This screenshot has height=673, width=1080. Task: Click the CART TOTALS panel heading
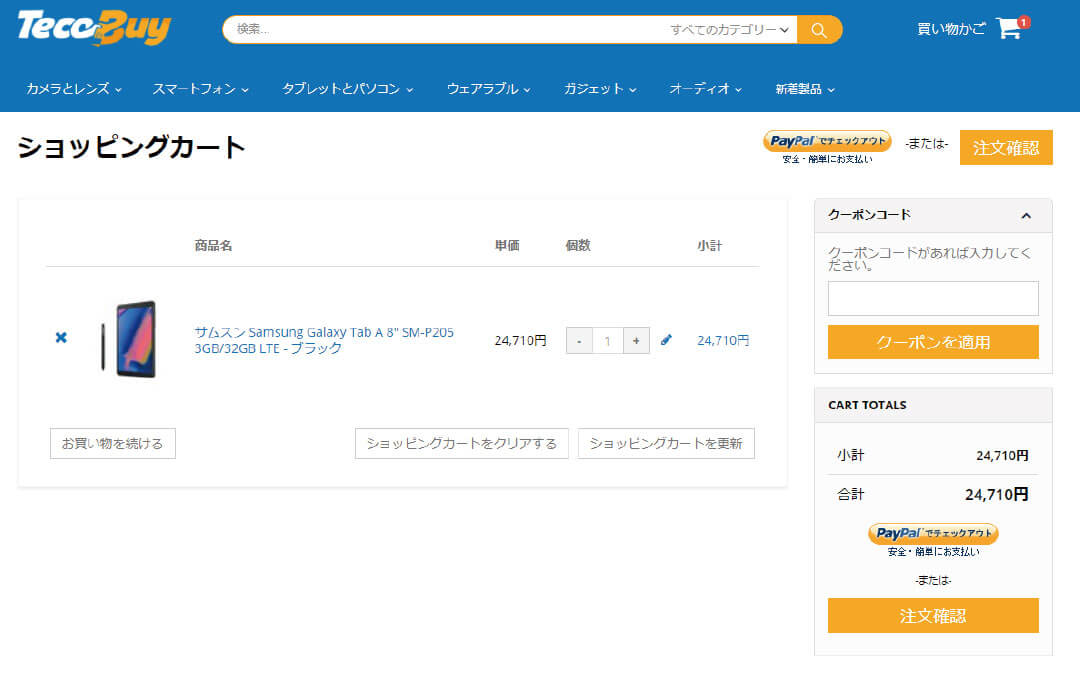pyautogui.click(x=867, y=405)
